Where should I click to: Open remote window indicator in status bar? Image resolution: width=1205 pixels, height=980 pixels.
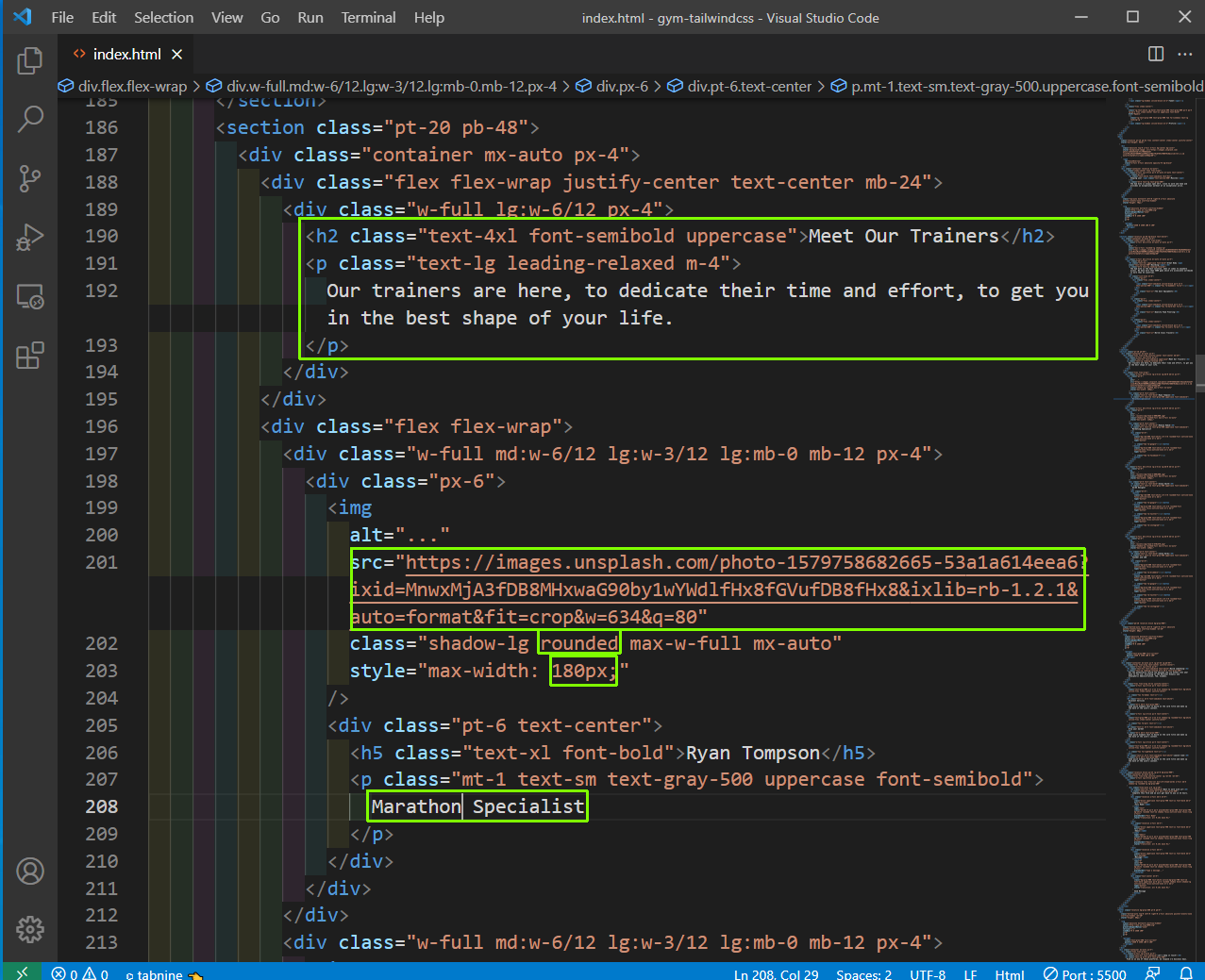tap(23, 972)
